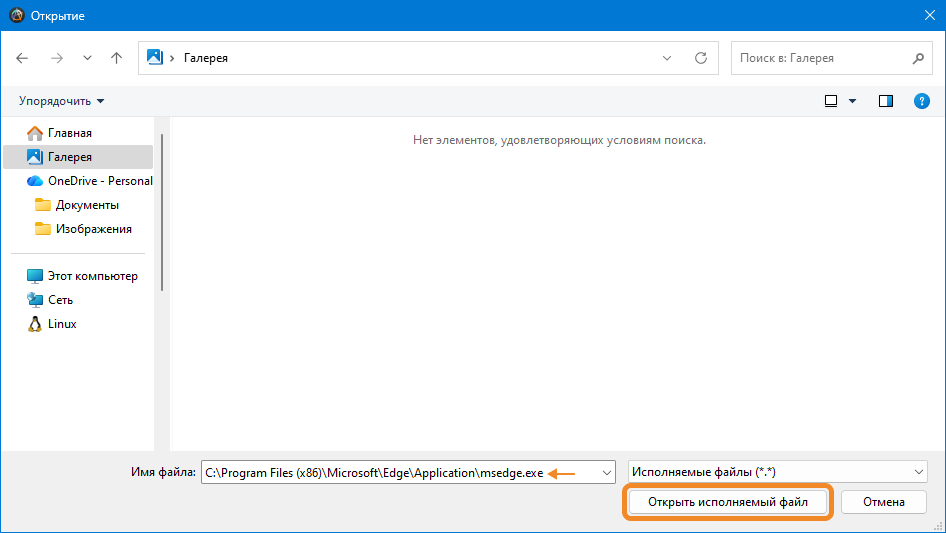Screen dimensions: 946x533
Task: Expand the view options dropdown arrow
Action: pos(852,101)
